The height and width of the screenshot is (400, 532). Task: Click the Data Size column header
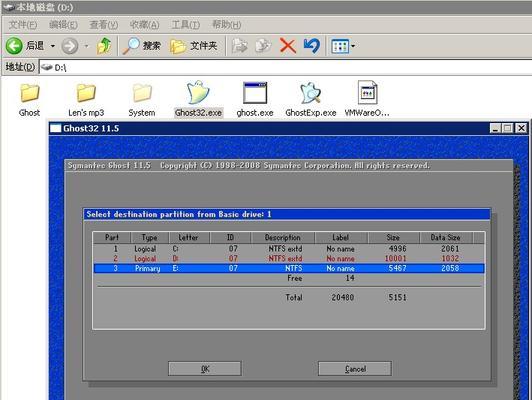pos(445,237)
